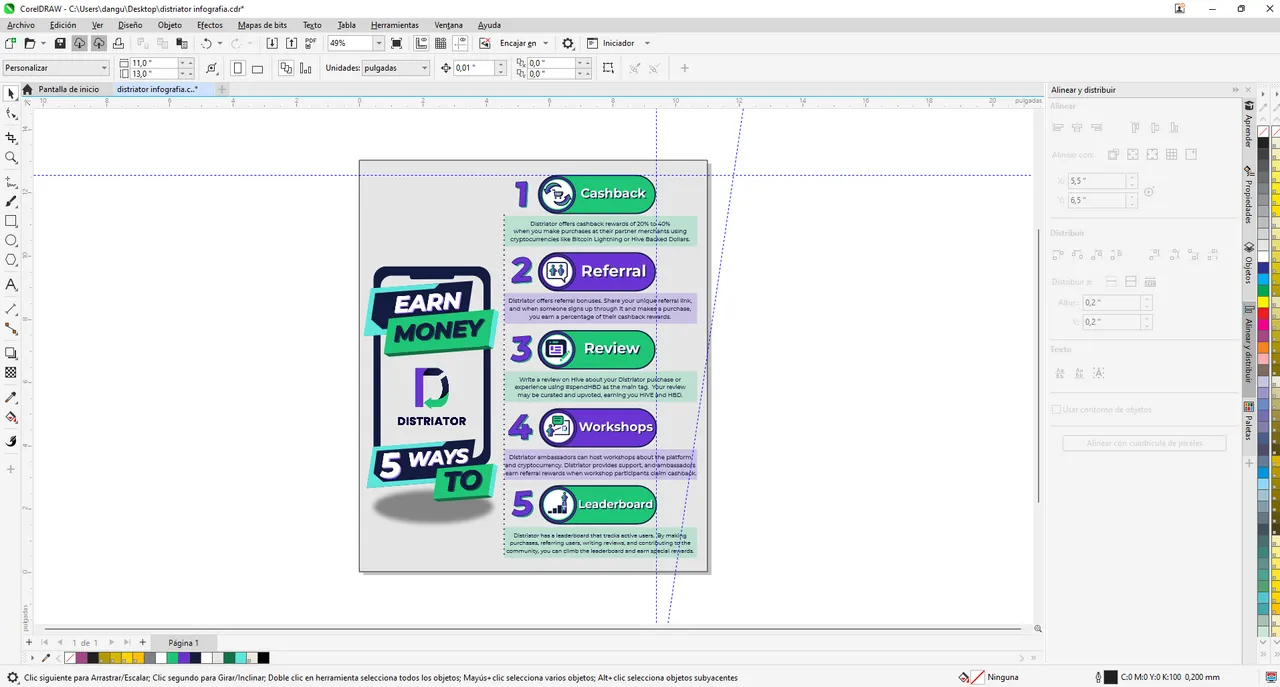
Task: Click the nudge distance 0,01" field
Action: [x=474, y=68]
